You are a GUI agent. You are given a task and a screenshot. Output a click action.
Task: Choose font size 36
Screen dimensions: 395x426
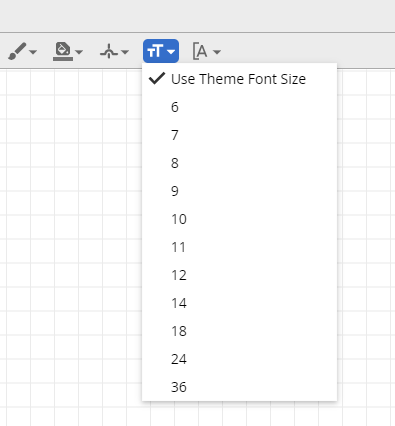pos(239,387)
